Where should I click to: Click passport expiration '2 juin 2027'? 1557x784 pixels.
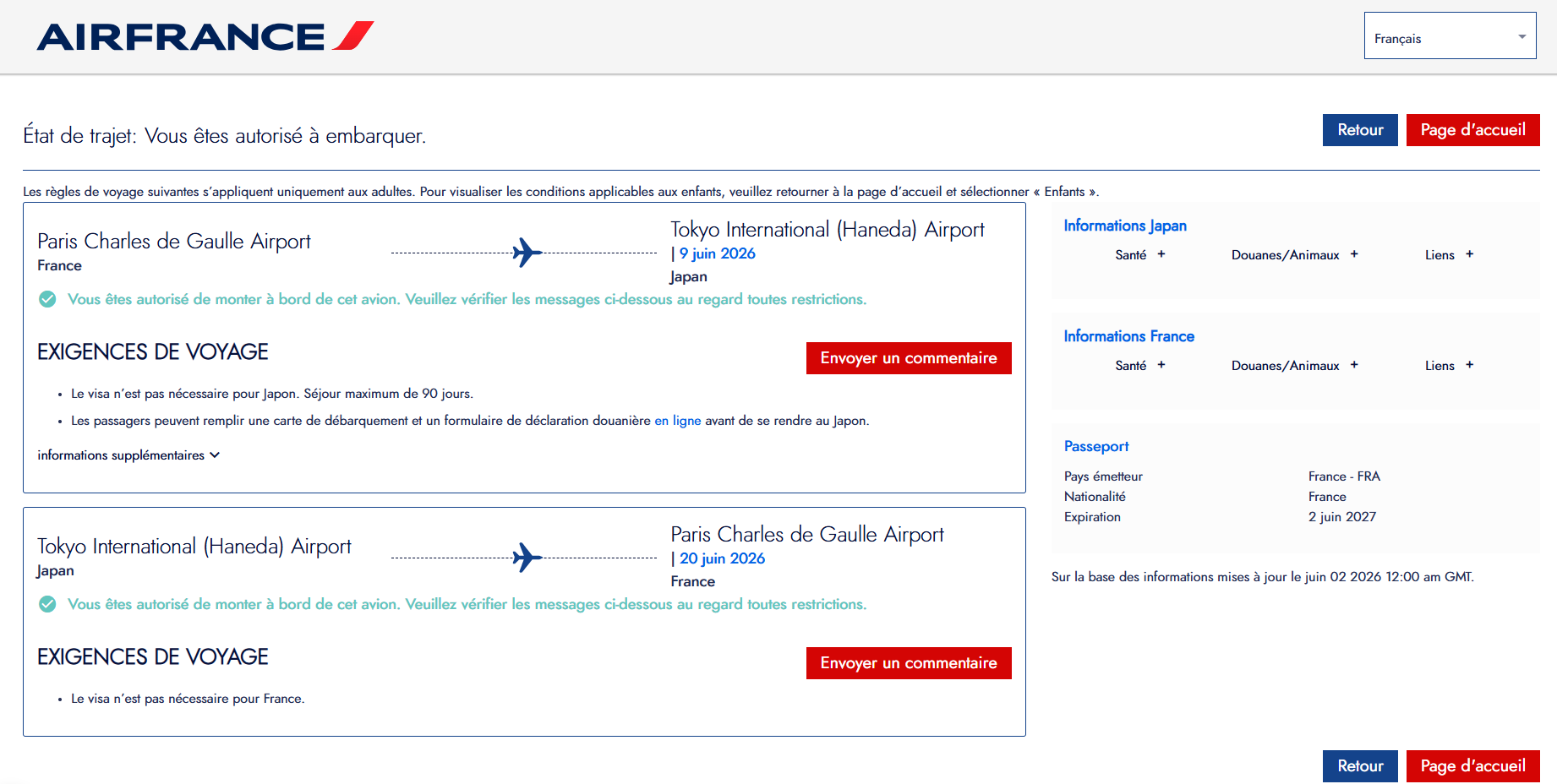1342,517
